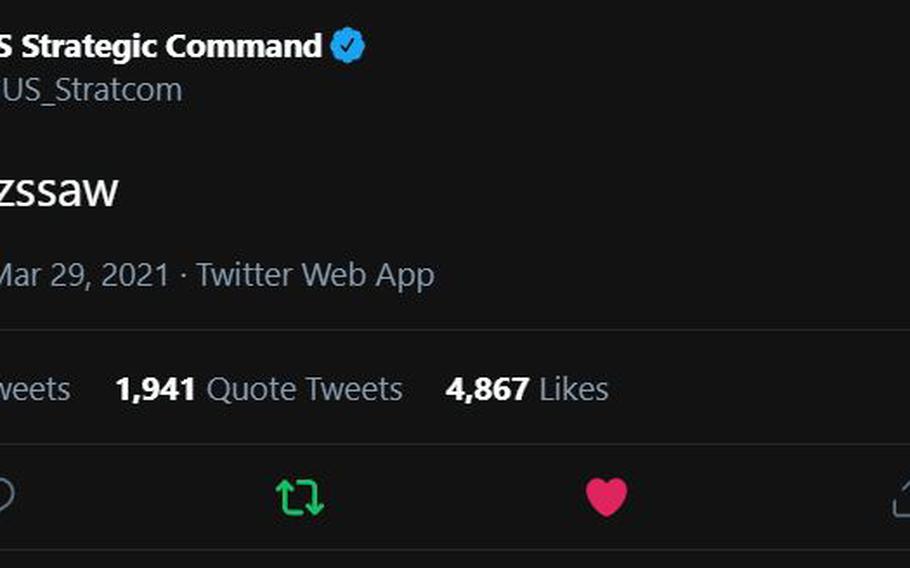910x568 pixels.
Task: Select the "Quote Tweets" label text
Action: [x=305, y=389]
